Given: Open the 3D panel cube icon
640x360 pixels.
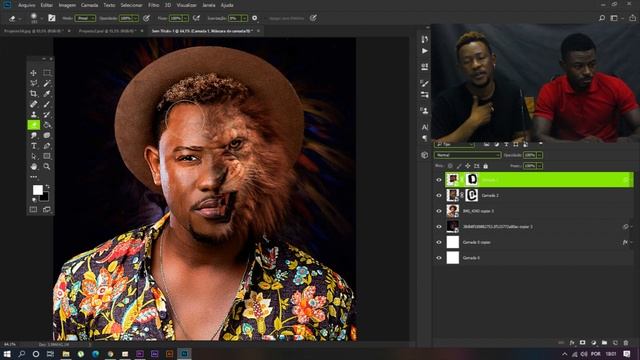Looking at the screenshot, I should click(x=424, y=155).
